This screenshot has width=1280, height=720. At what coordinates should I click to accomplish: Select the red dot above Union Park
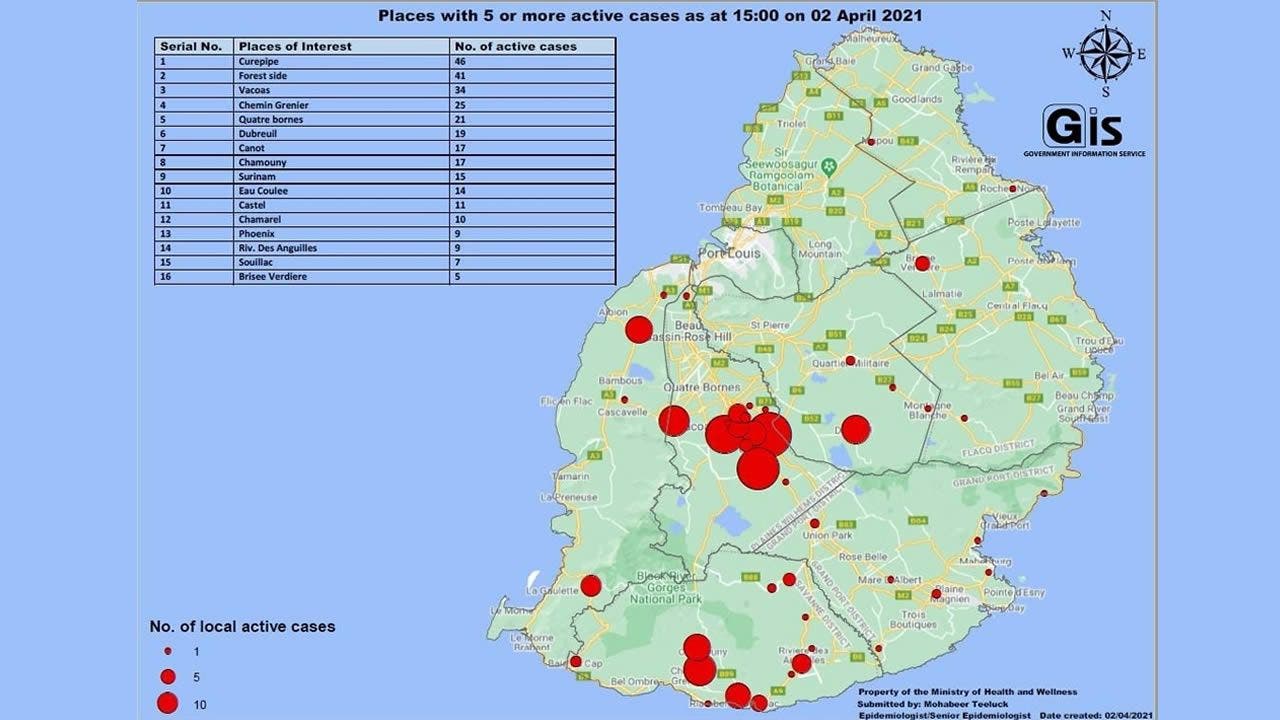click(814, 523)
